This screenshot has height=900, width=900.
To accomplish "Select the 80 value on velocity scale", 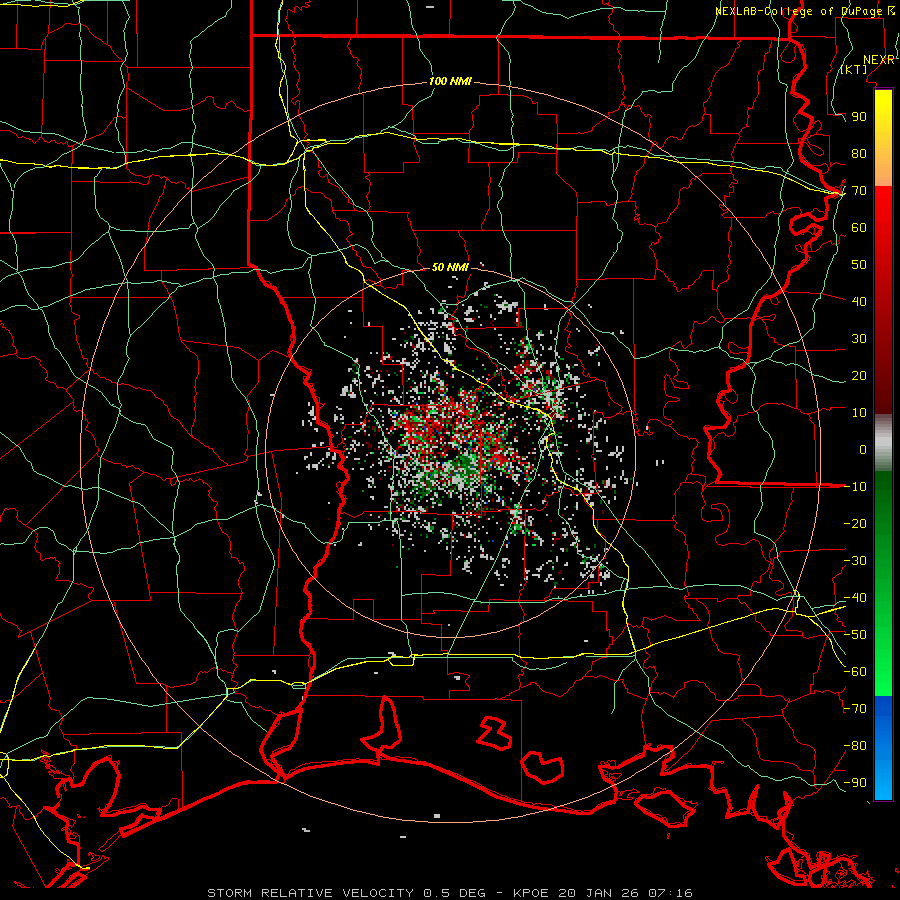I will pyautogui.click(x=859, y=153).
